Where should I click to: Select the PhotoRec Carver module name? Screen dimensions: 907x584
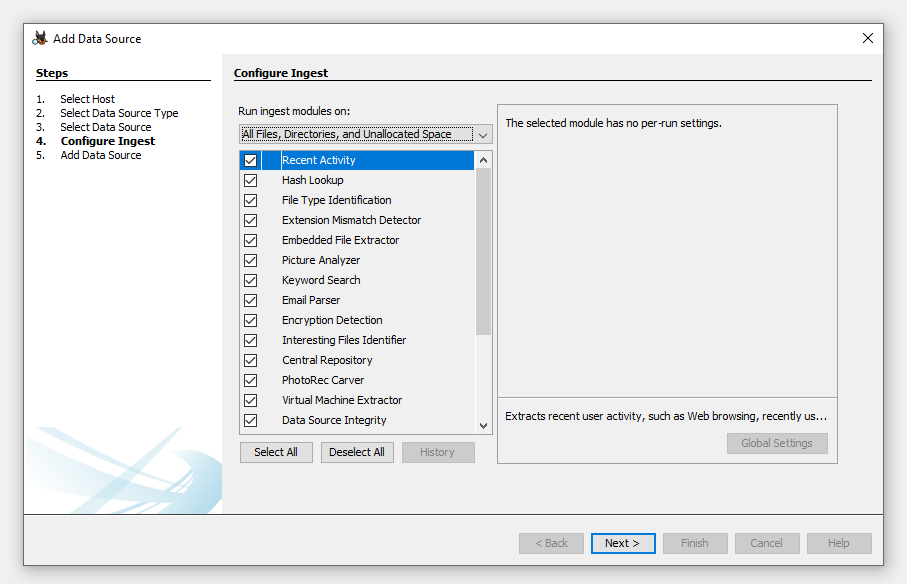click(x=323, y=380)
